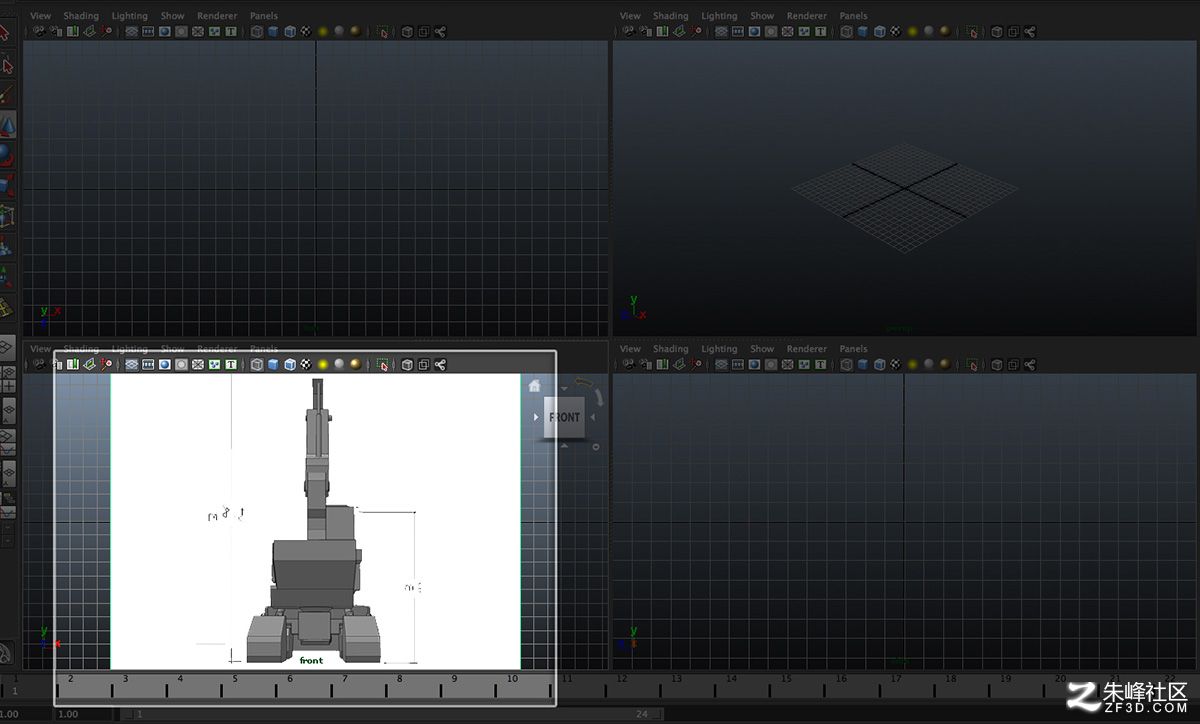Click the range slider bar below timeline

(390, 714)
